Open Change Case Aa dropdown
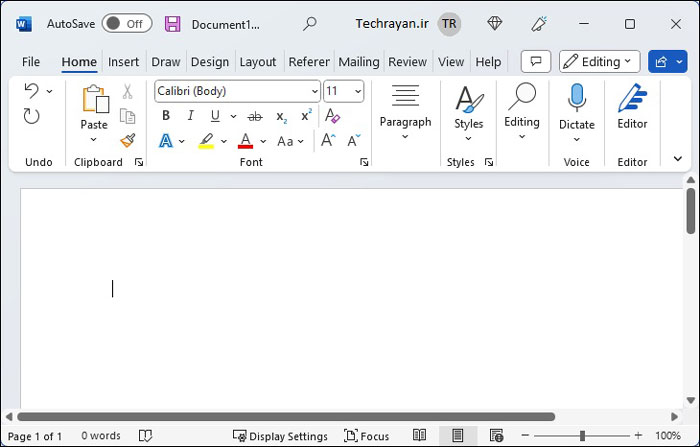The width and height of the screenshot is (700, 447). [x=291, y=142]
